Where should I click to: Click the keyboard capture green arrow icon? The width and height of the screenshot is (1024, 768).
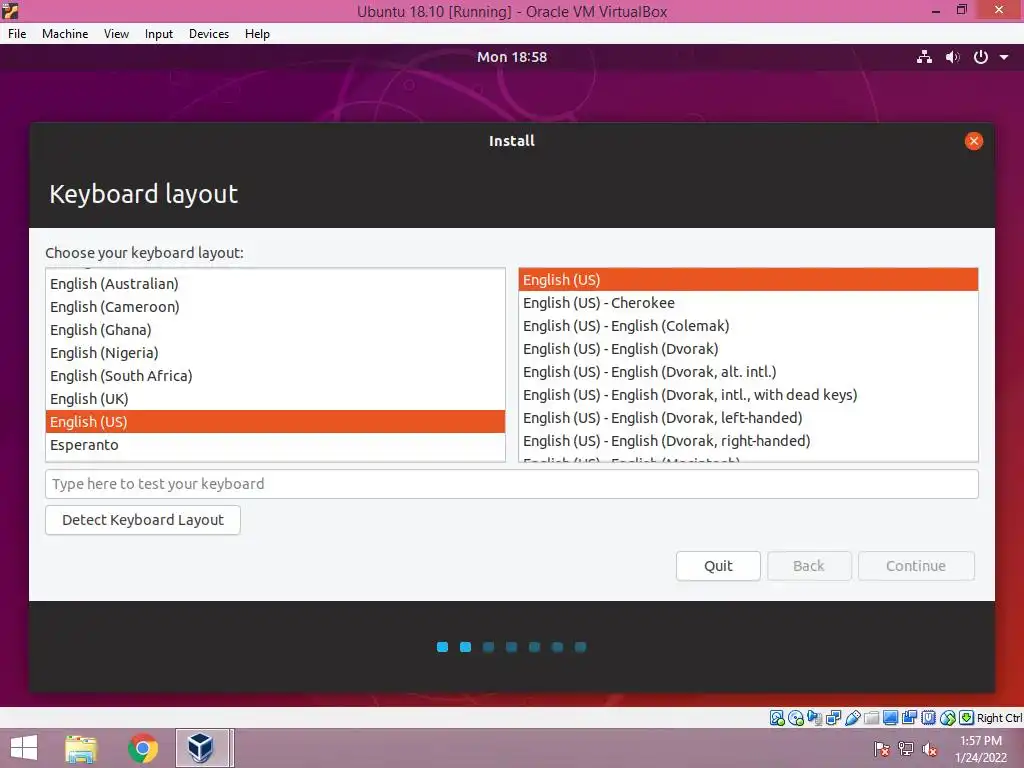click(967, 718)
